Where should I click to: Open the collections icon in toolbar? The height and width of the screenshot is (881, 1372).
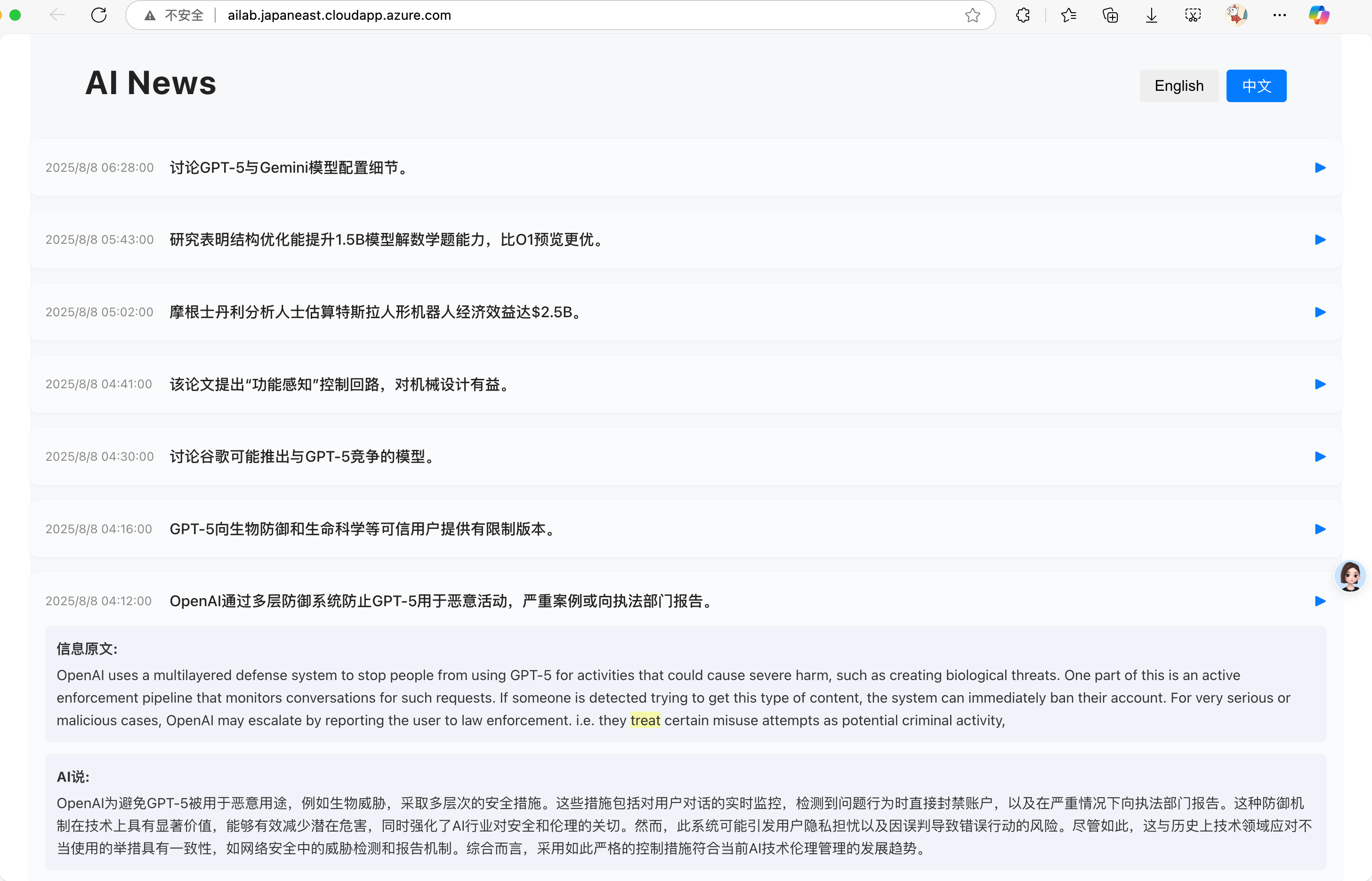tap(1110, 16)
